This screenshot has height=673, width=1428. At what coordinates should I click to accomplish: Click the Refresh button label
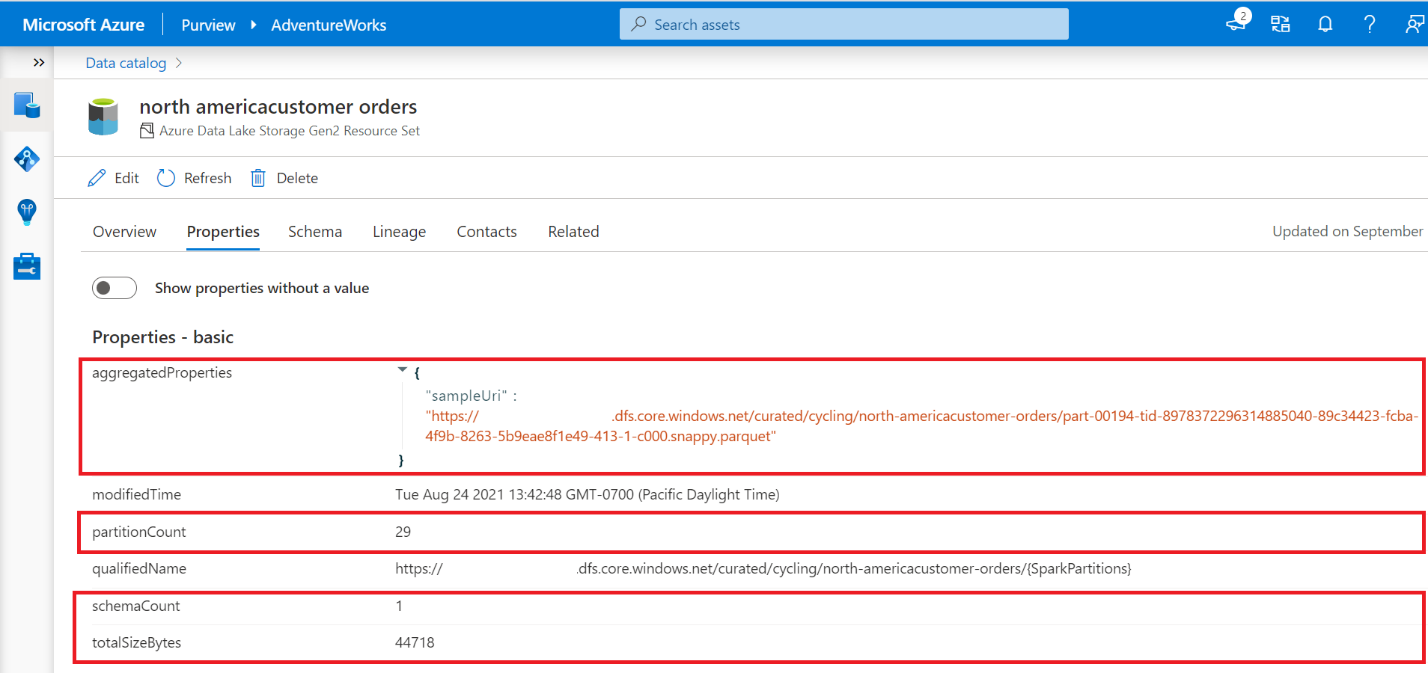tap(208, 178)
